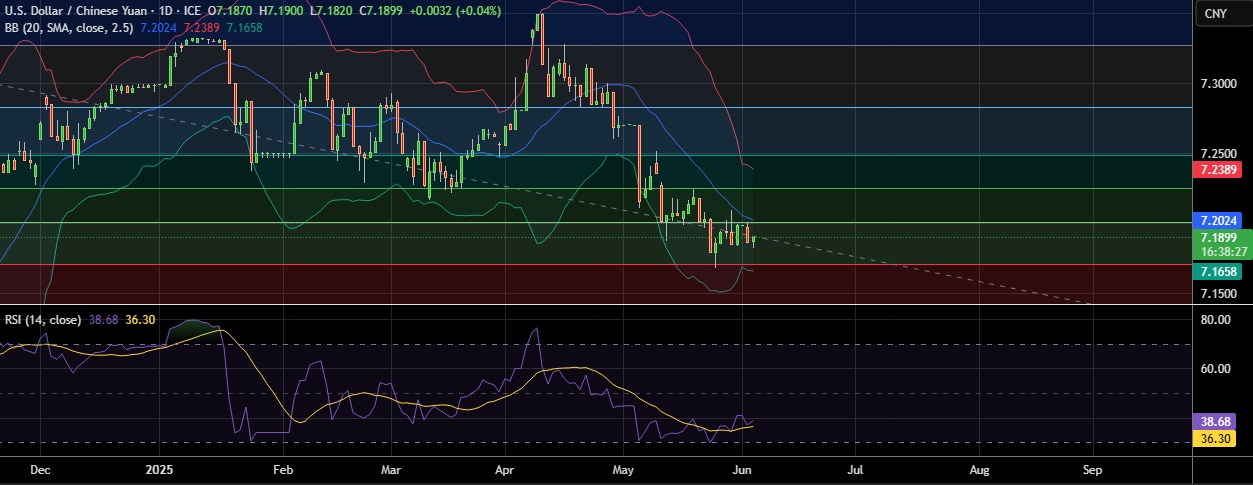Click the 60.00 RSI axis label
Screen dimensions: 1253x485
(x=1216, y=369)
